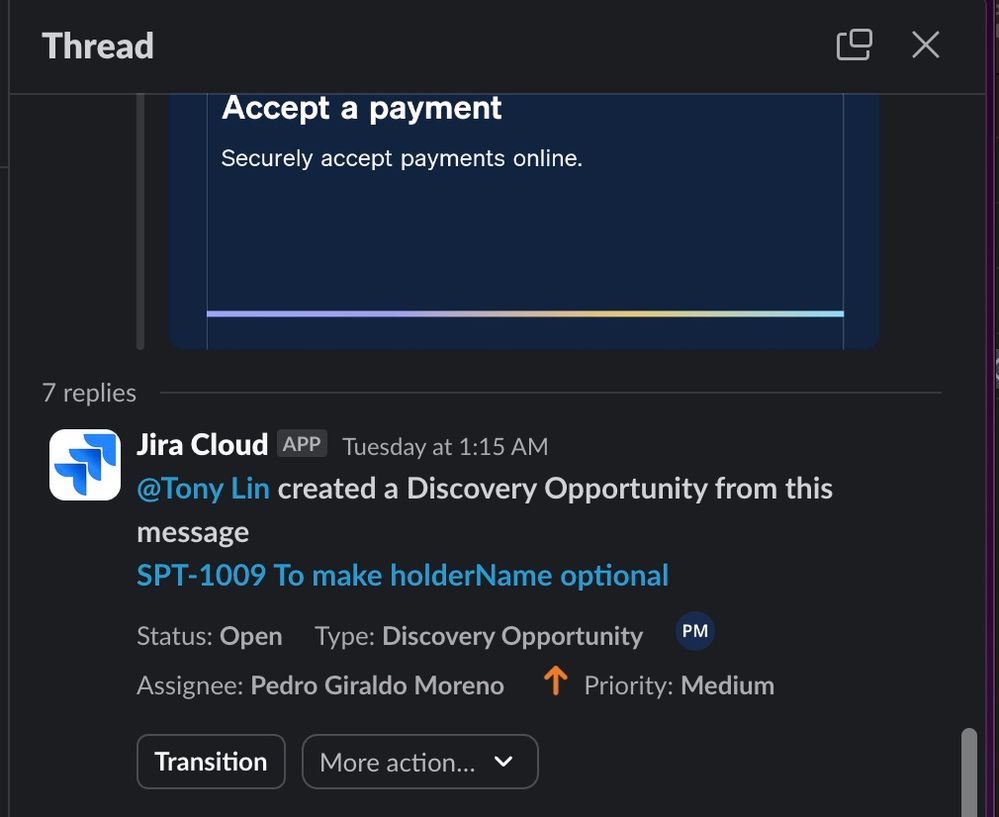The height and width of the screenshot is (817, 999).
Task: Close the Thread panel
Action: (925, 45)
